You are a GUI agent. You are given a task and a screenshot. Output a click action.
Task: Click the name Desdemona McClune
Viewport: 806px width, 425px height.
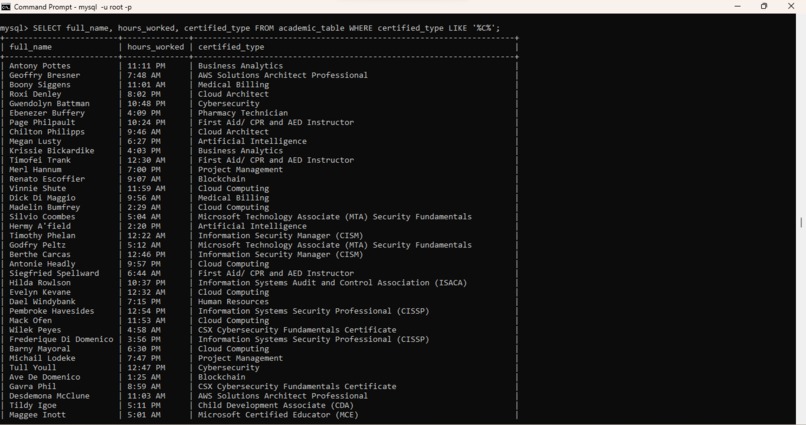point(49,396)
